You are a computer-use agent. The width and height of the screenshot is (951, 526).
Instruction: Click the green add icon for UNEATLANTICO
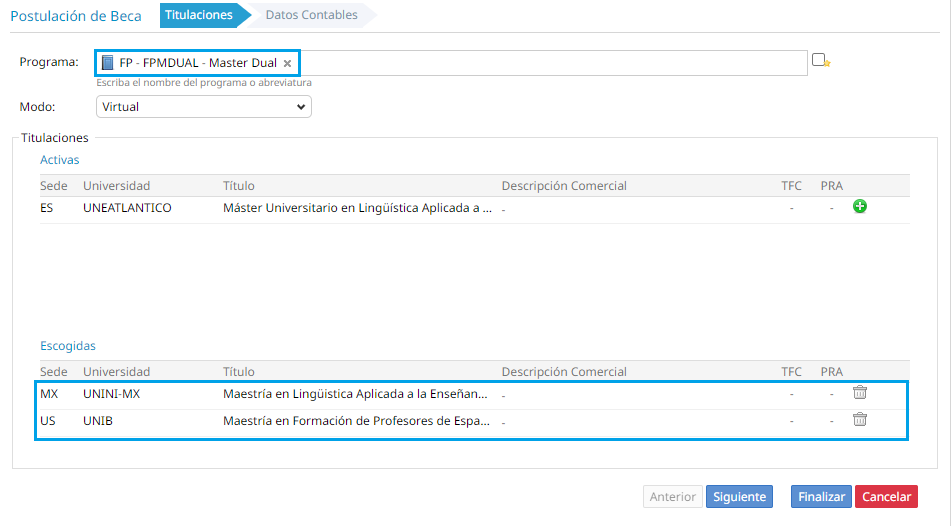pos(859,207)
